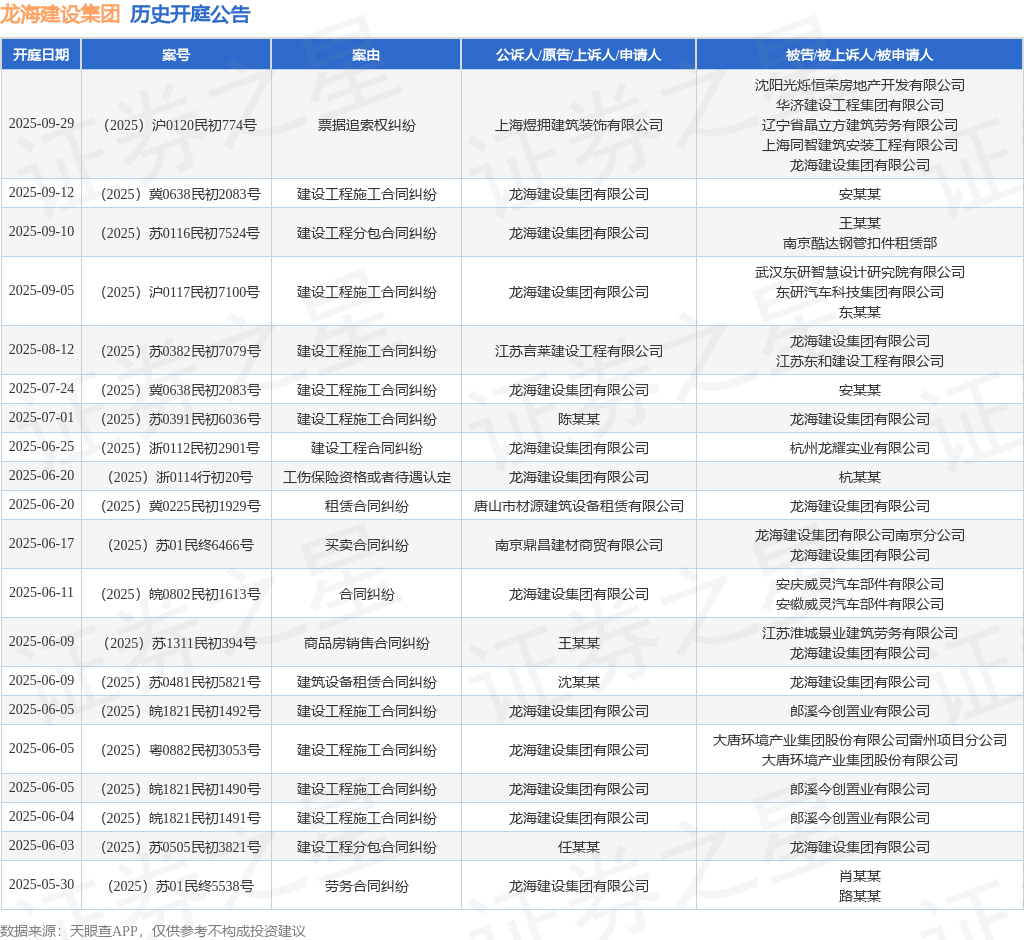1024x940 pixels.
Task: Click the 商品房销售合同纠纷 cause cell
Action: tap(366, 643)
